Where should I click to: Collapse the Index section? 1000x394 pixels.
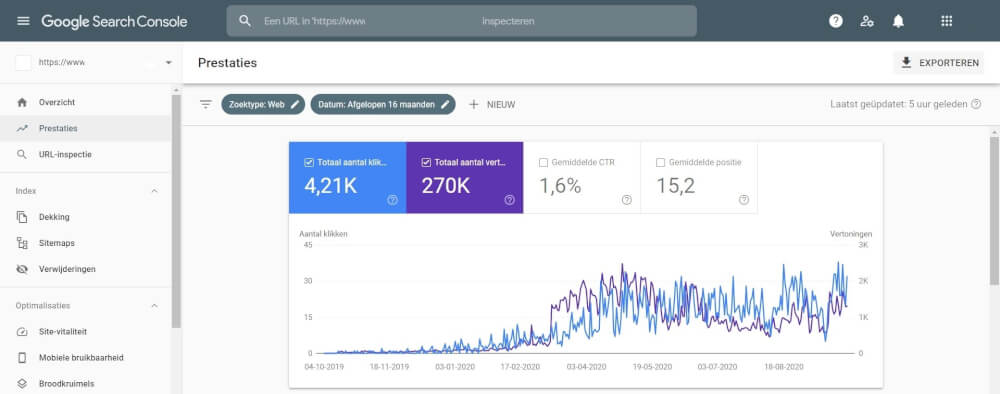pyautogui.click(x=154, y=191)
